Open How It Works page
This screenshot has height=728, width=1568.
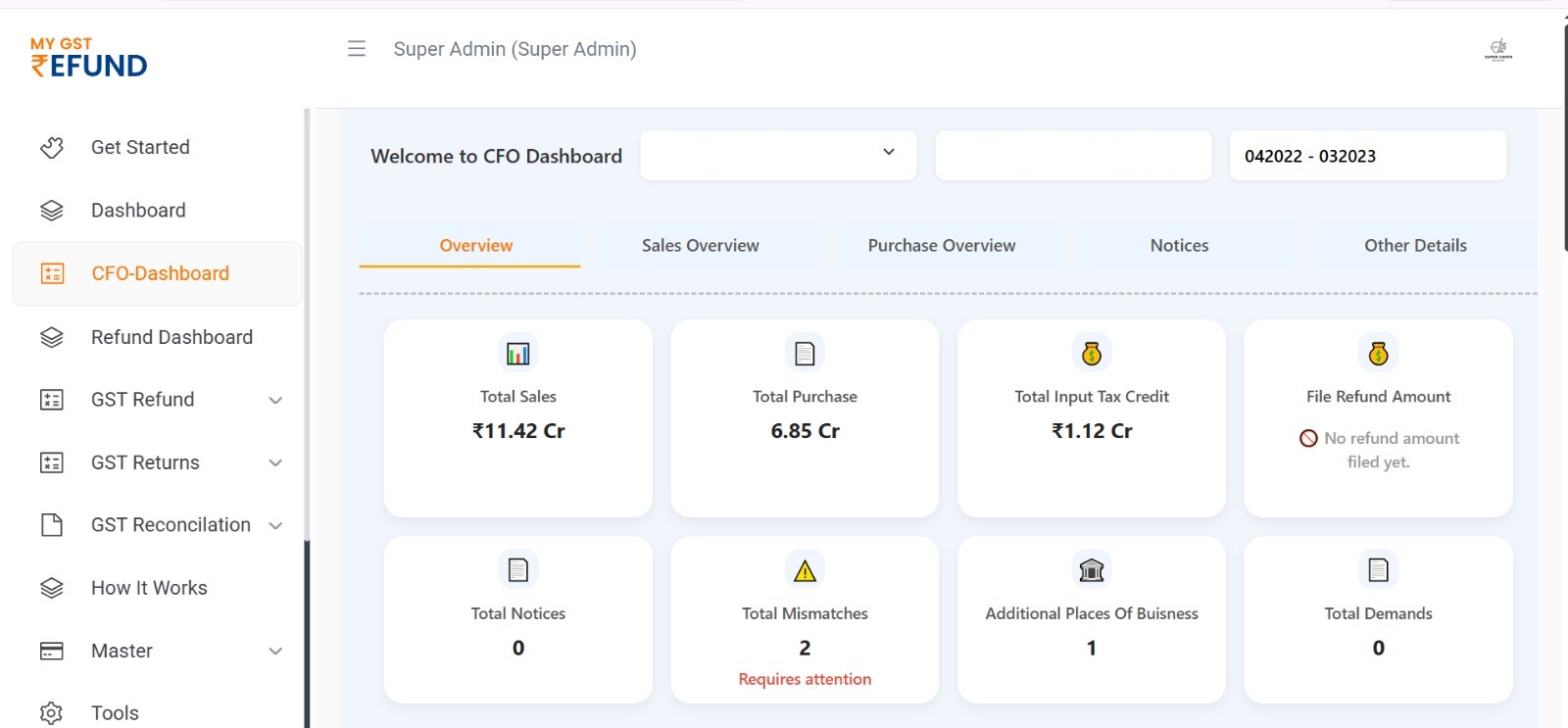149,588
